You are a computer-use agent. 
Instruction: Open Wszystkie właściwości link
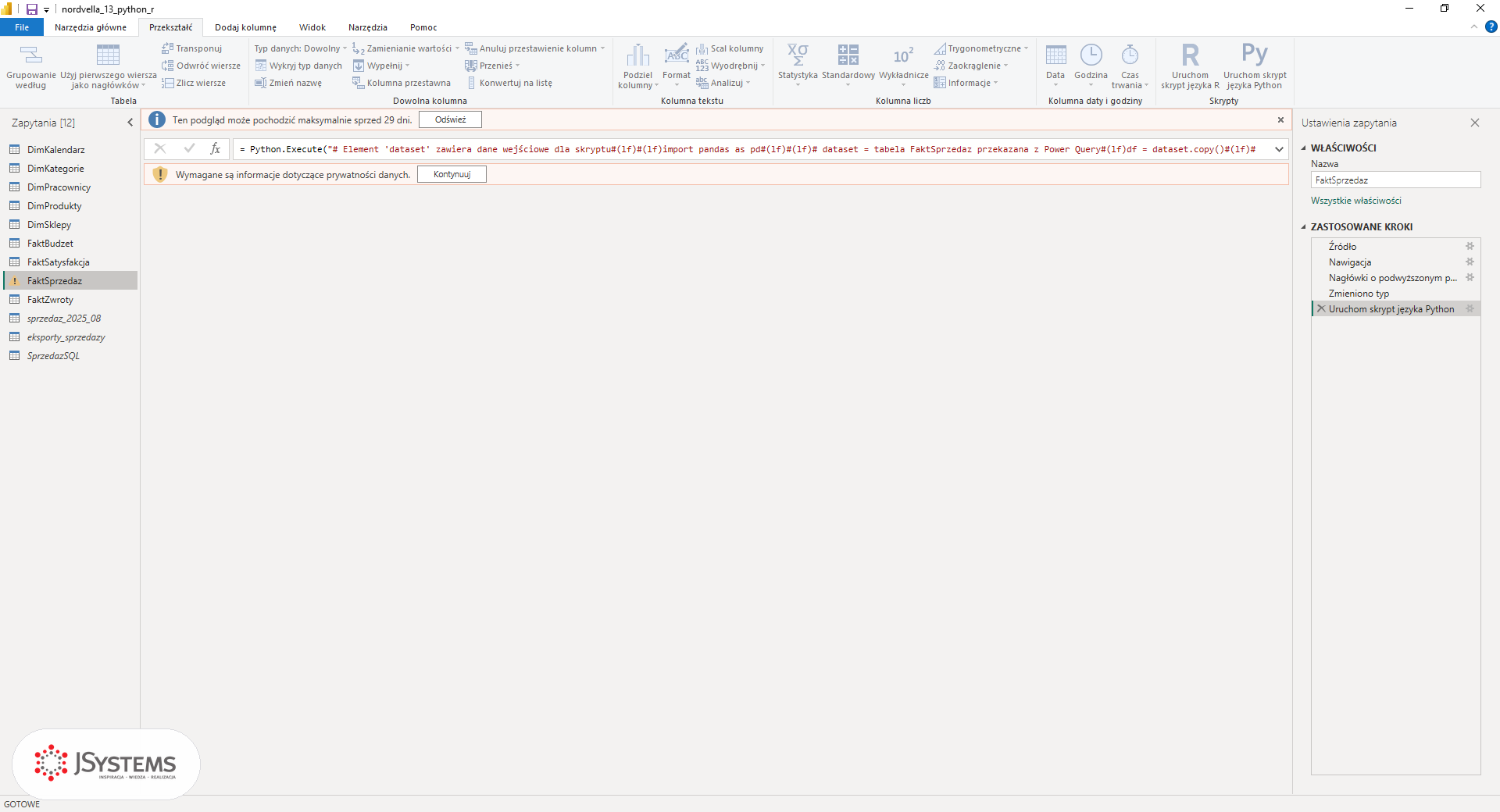click(1355, 201)
